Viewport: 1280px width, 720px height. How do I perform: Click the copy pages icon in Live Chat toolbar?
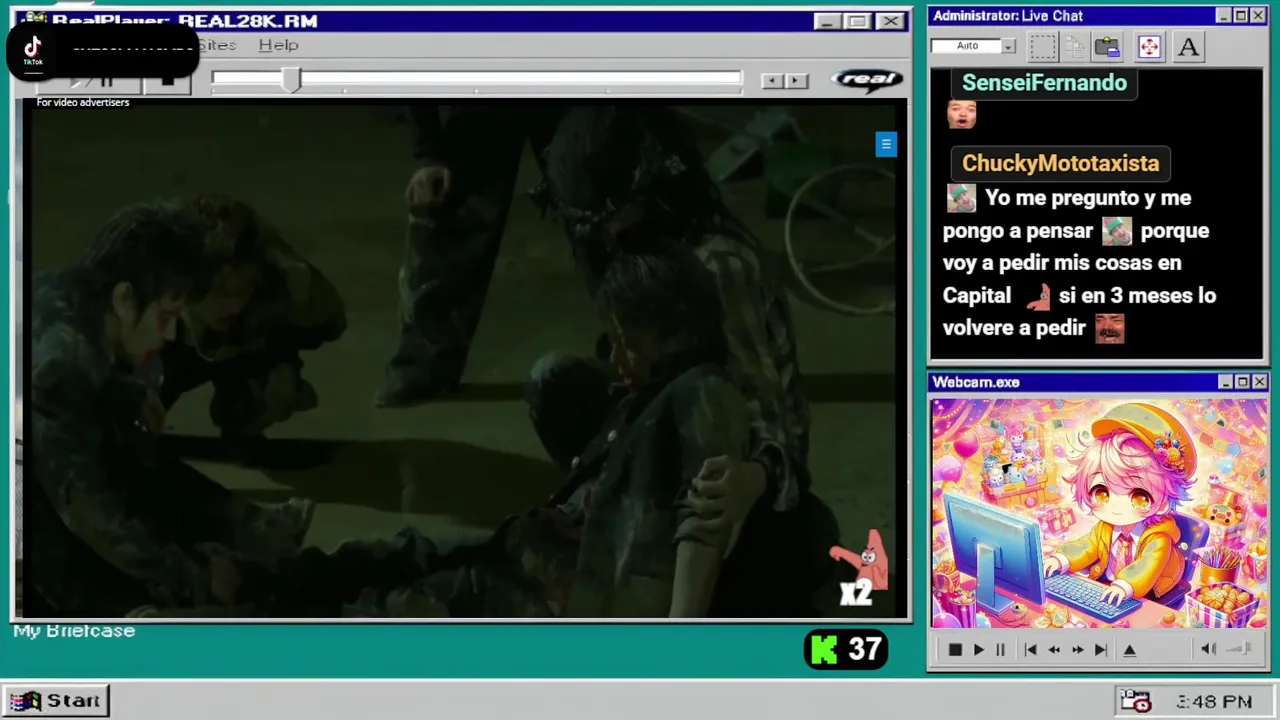pyautogui.click(x=1075, y=47)
